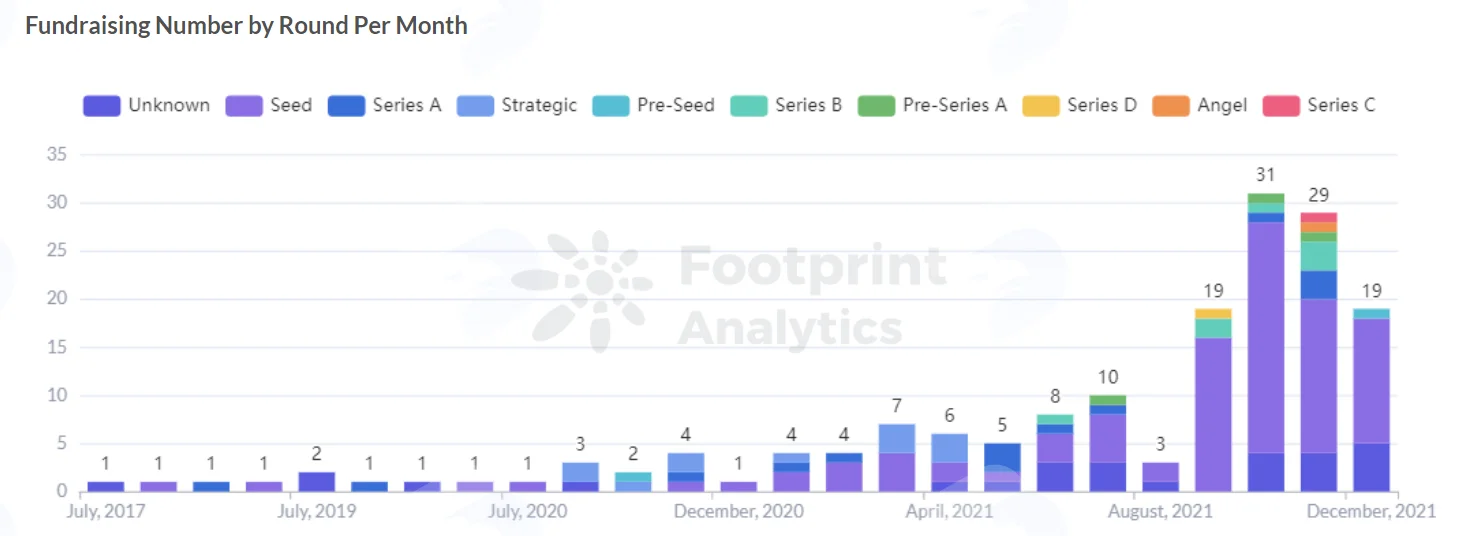Click the Strategic legend color swatch
The height and width of the screenshot is (536, 1466).
coord(475,105)
